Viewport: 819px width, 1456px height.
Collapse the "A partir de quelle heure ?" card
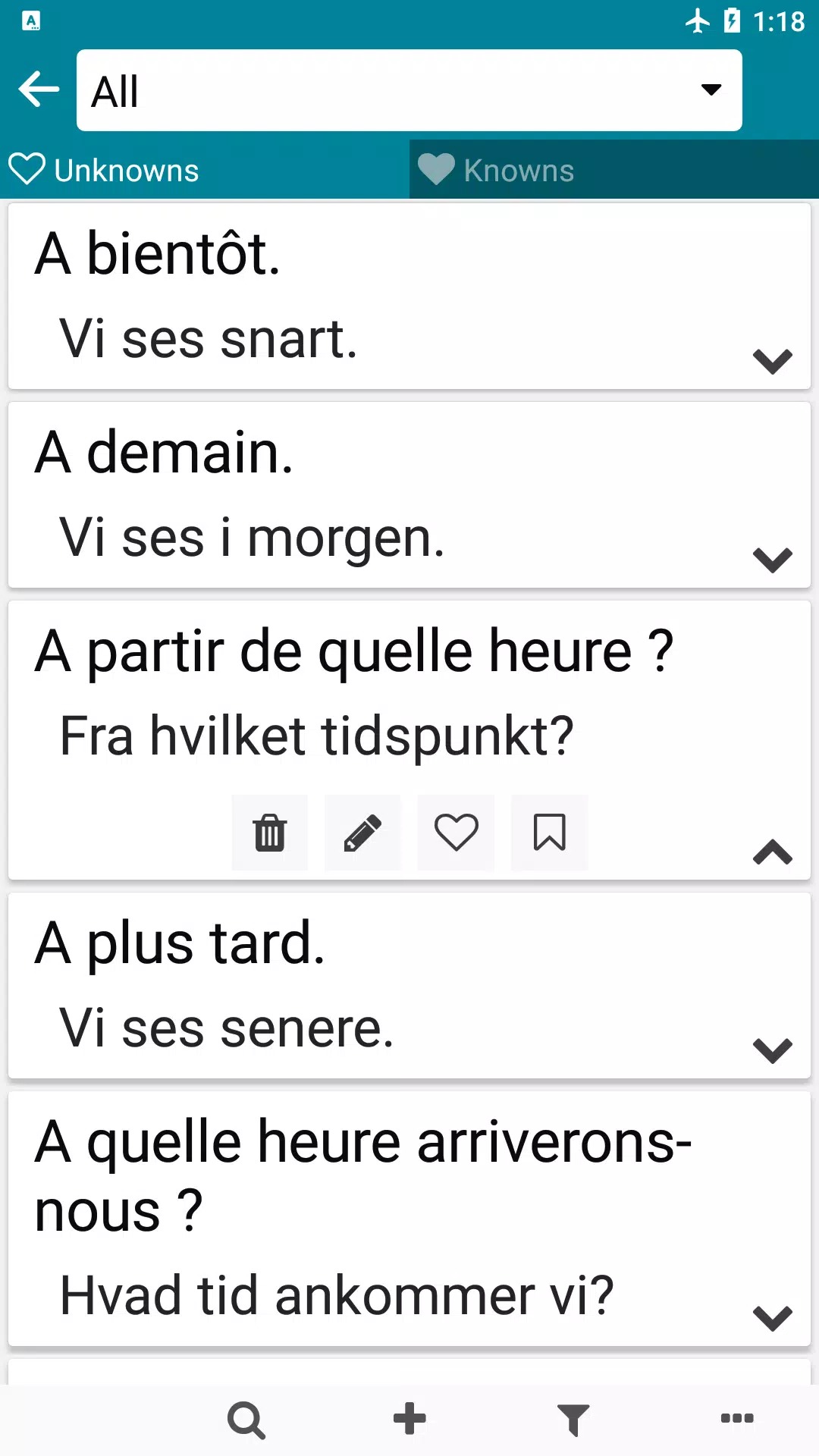coord(772,852)
